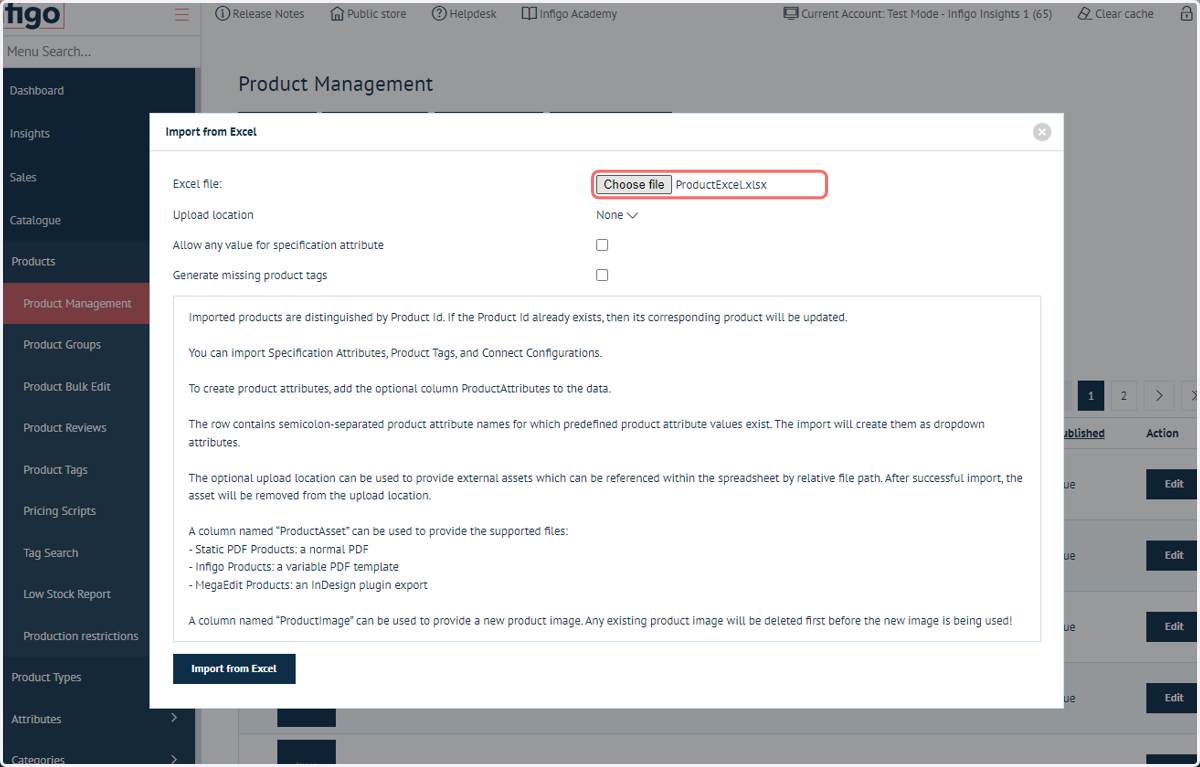This screenshot has height=767, width=1200.
Task: Click the Product Management page heading
Action: click(x=336, y=85)
